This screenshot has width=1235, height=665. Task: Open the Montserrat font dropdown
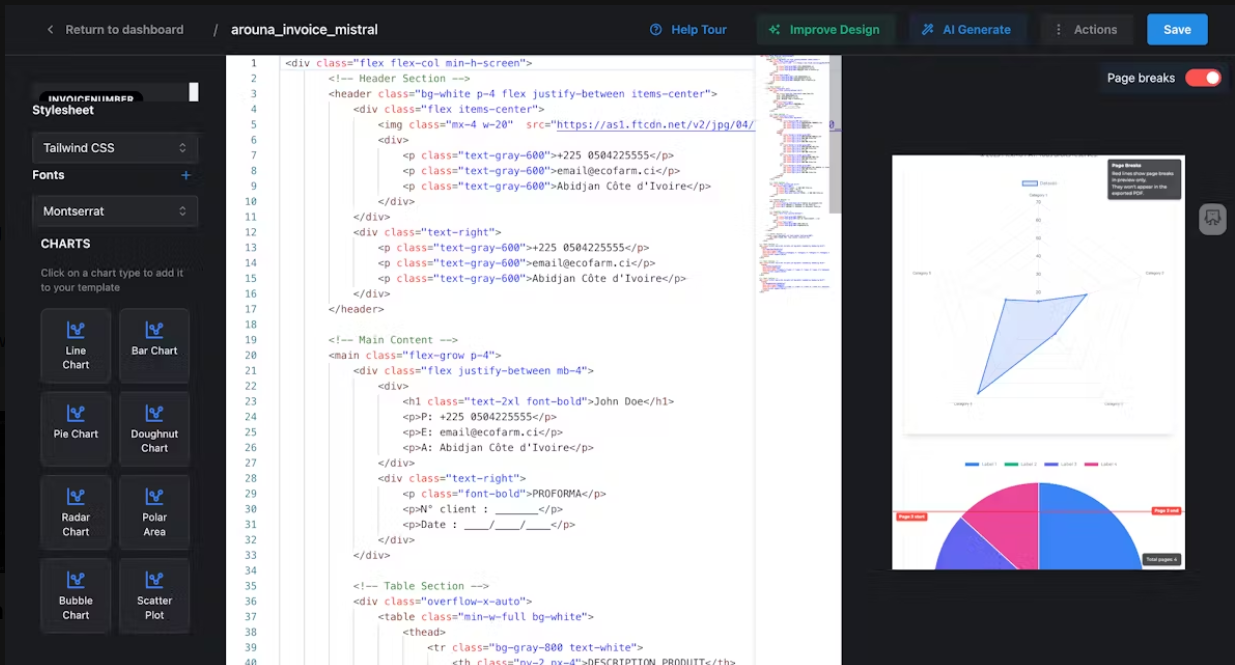115,211
